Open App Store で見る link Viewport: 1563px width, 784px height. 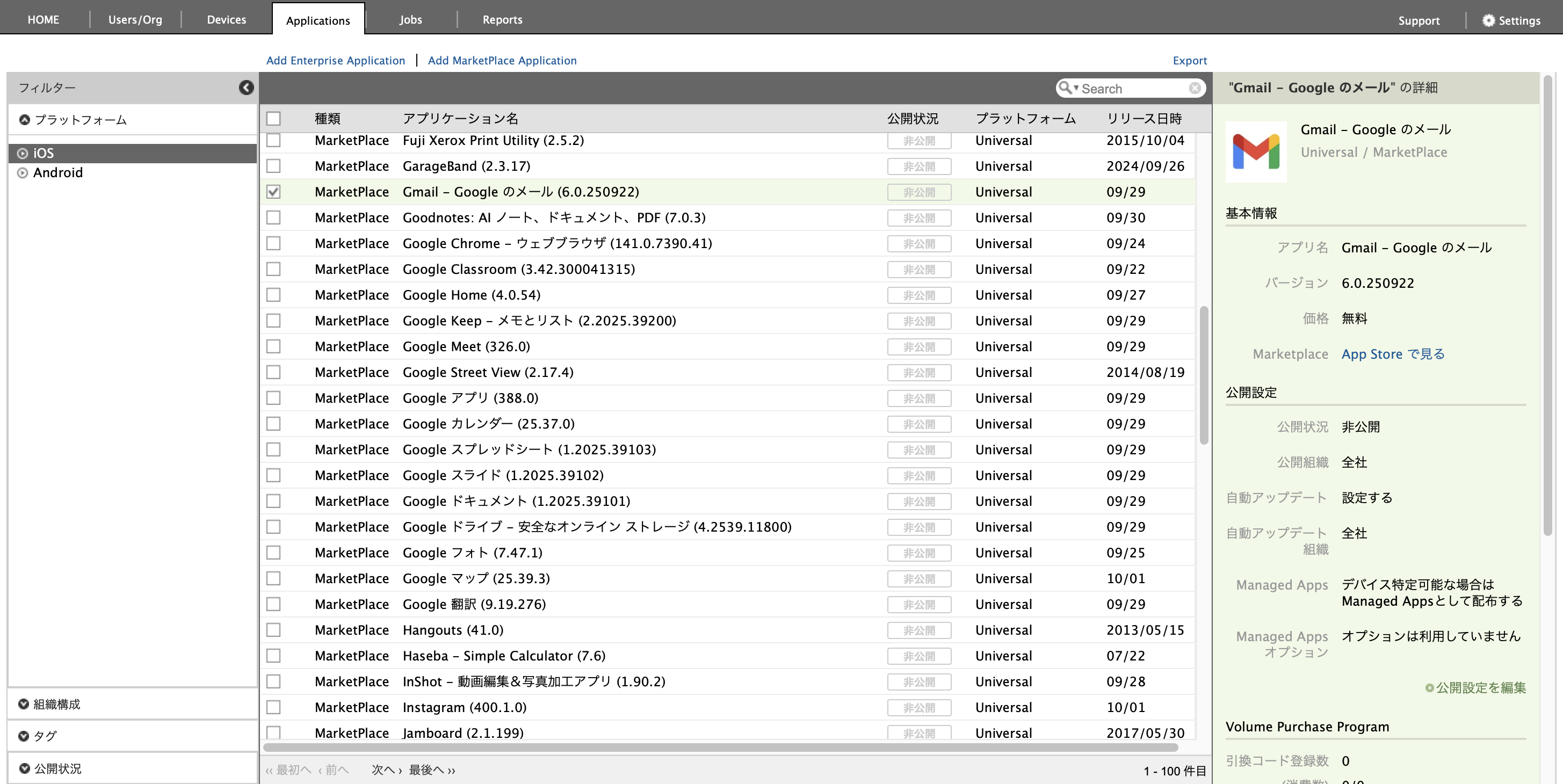click(x=1393, y=354)
